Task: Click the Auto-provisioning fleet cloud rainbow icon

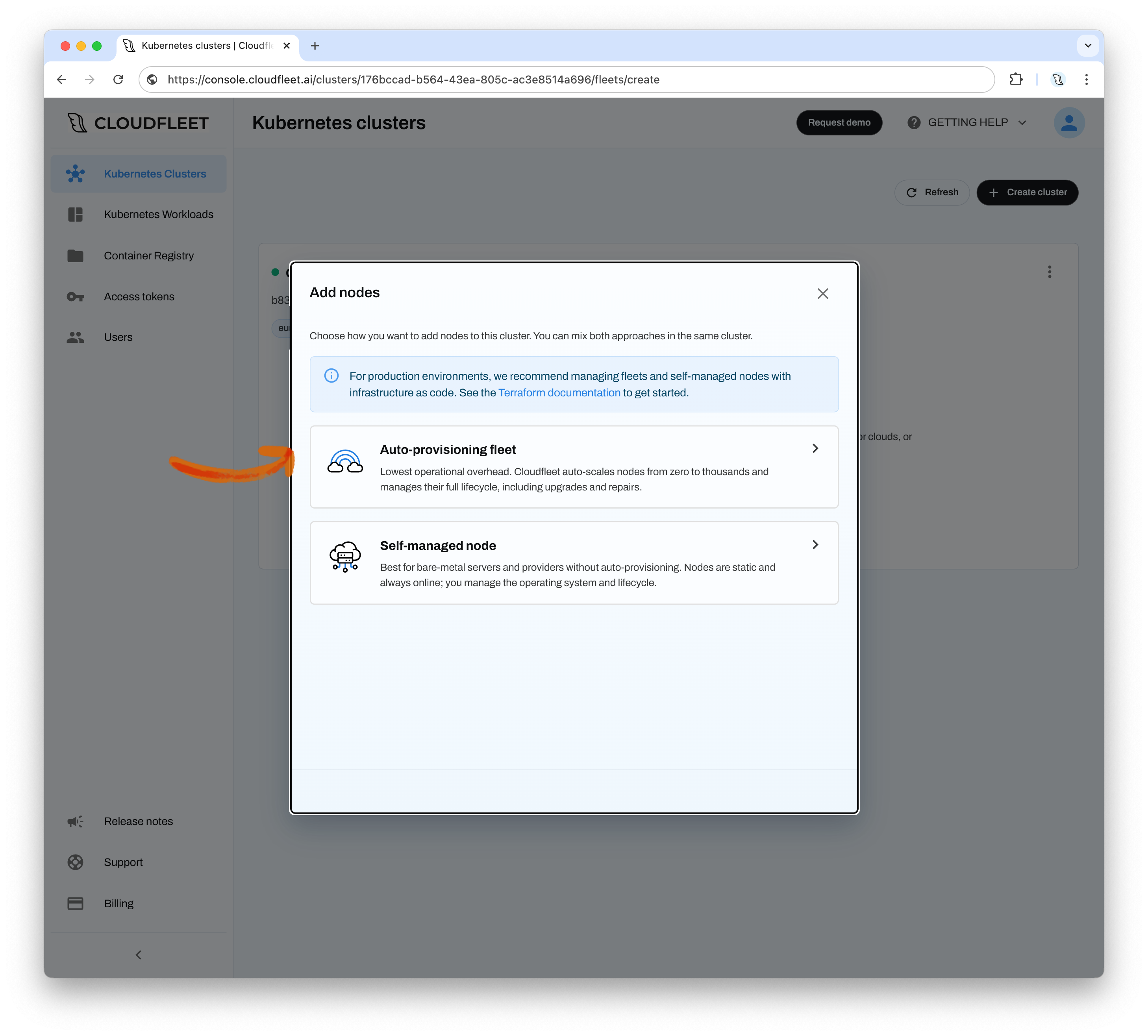Action: pyautogui.click(x=345, y=461)
